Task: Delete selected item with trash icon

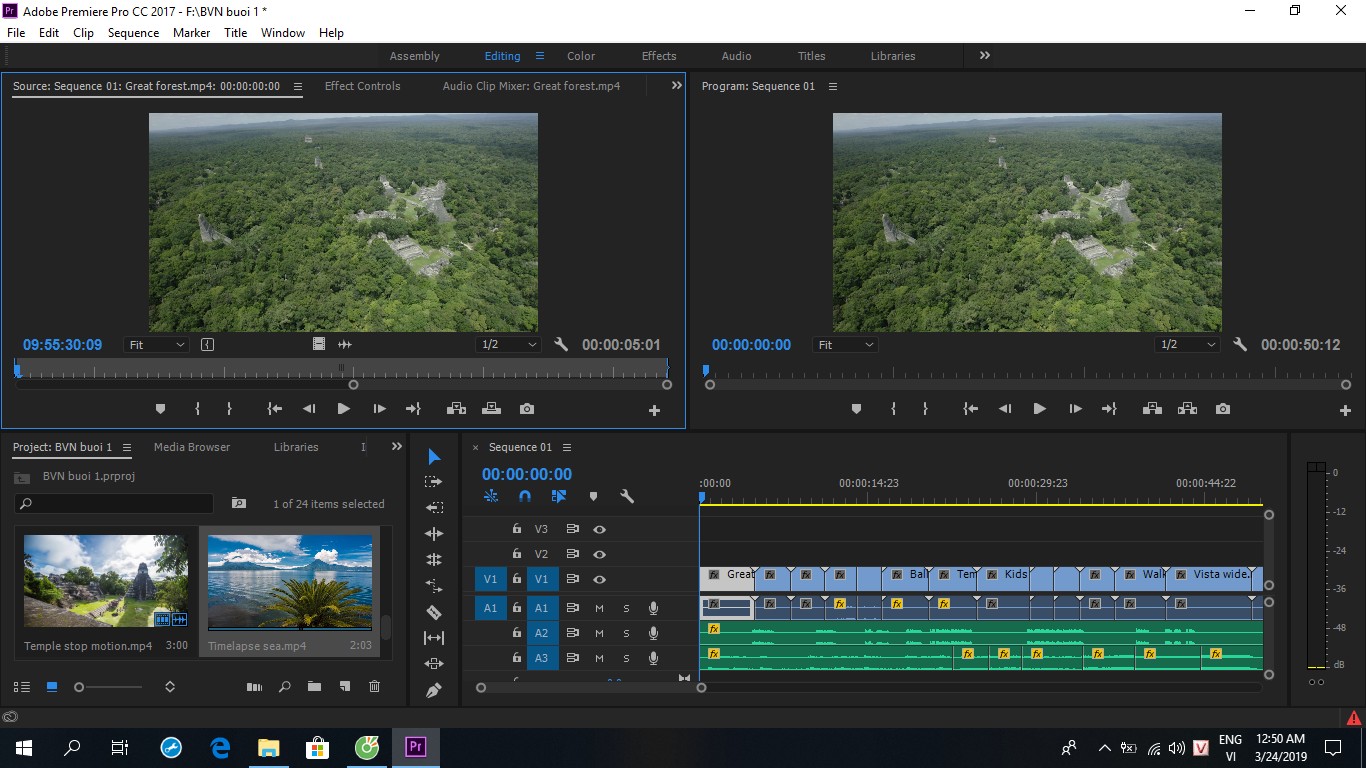Action: (x=374, y=687)
